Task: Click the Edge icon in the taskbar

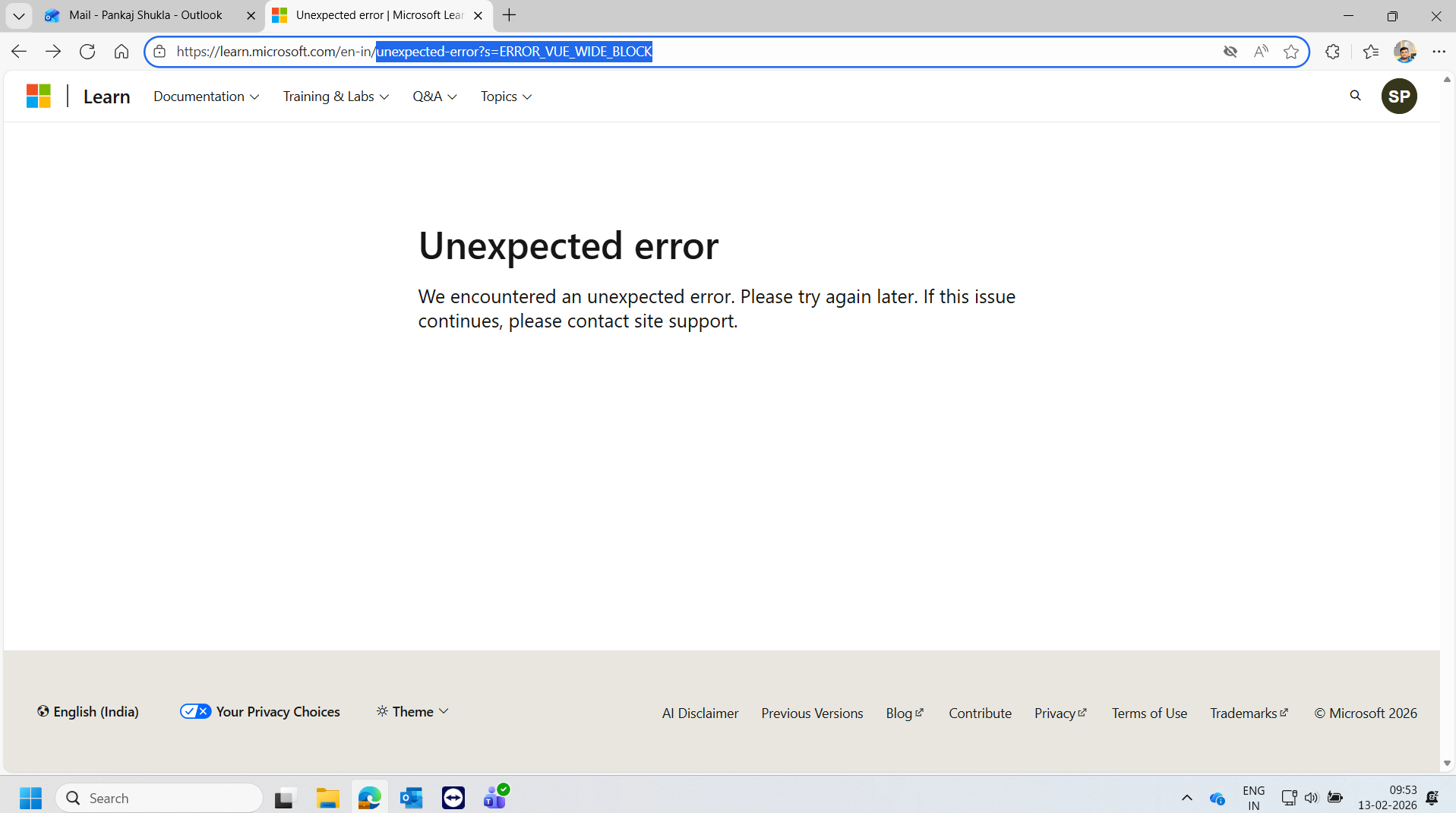Action: (370, 799)
